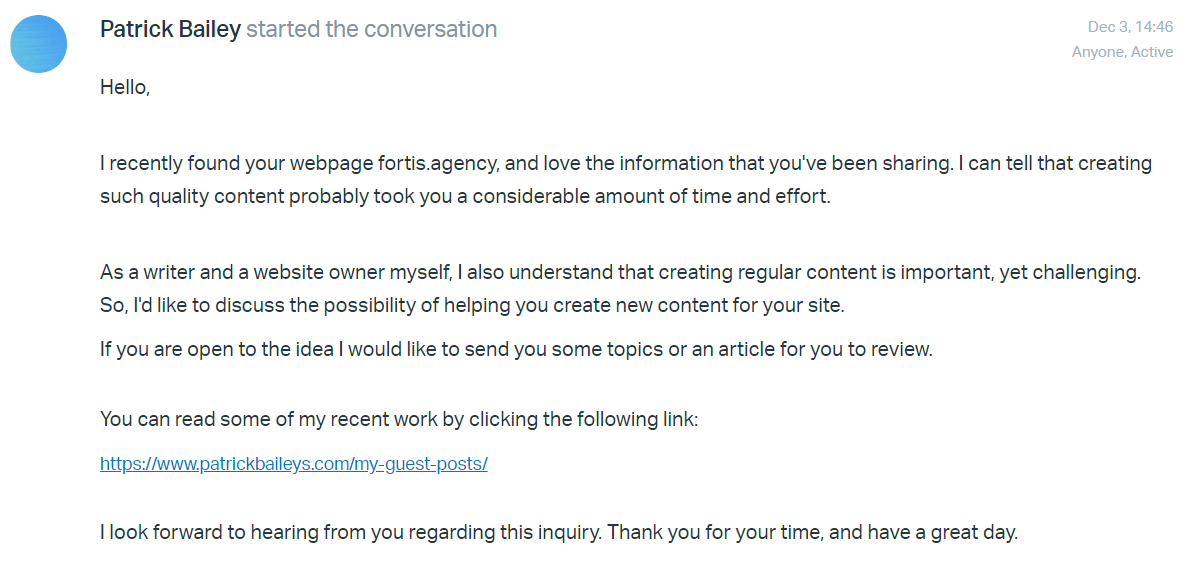Click the "Anyone" assignee label
The width and height of the screenshot is (1191, 576).
tap(1098, 52)
